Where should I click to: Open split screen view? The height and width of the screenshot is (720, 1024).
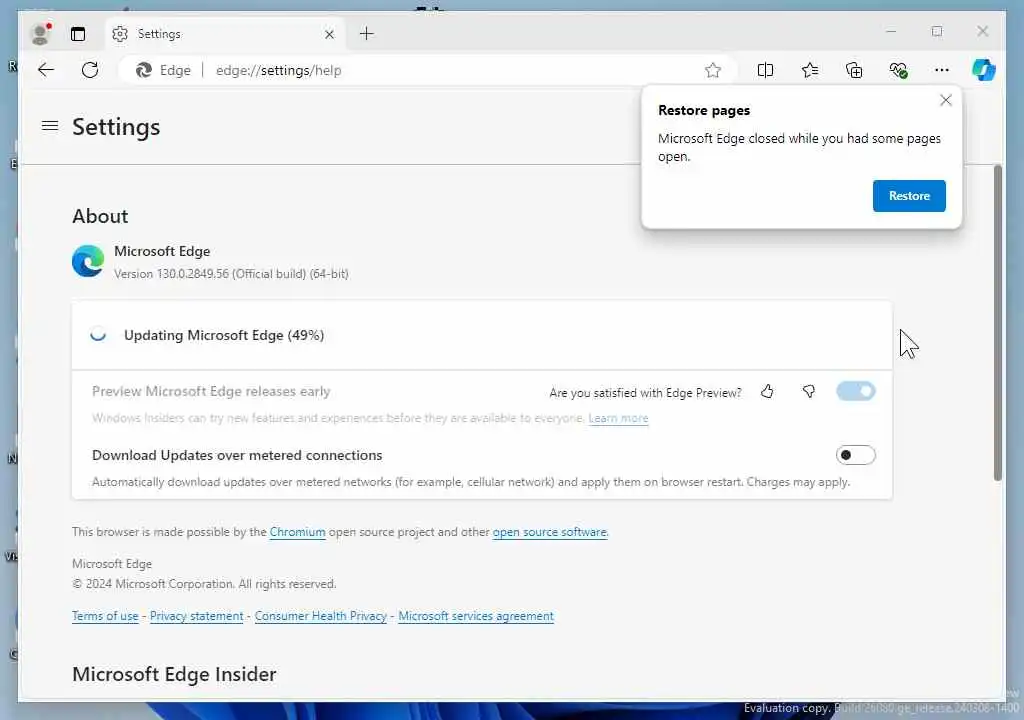point(765,70)
